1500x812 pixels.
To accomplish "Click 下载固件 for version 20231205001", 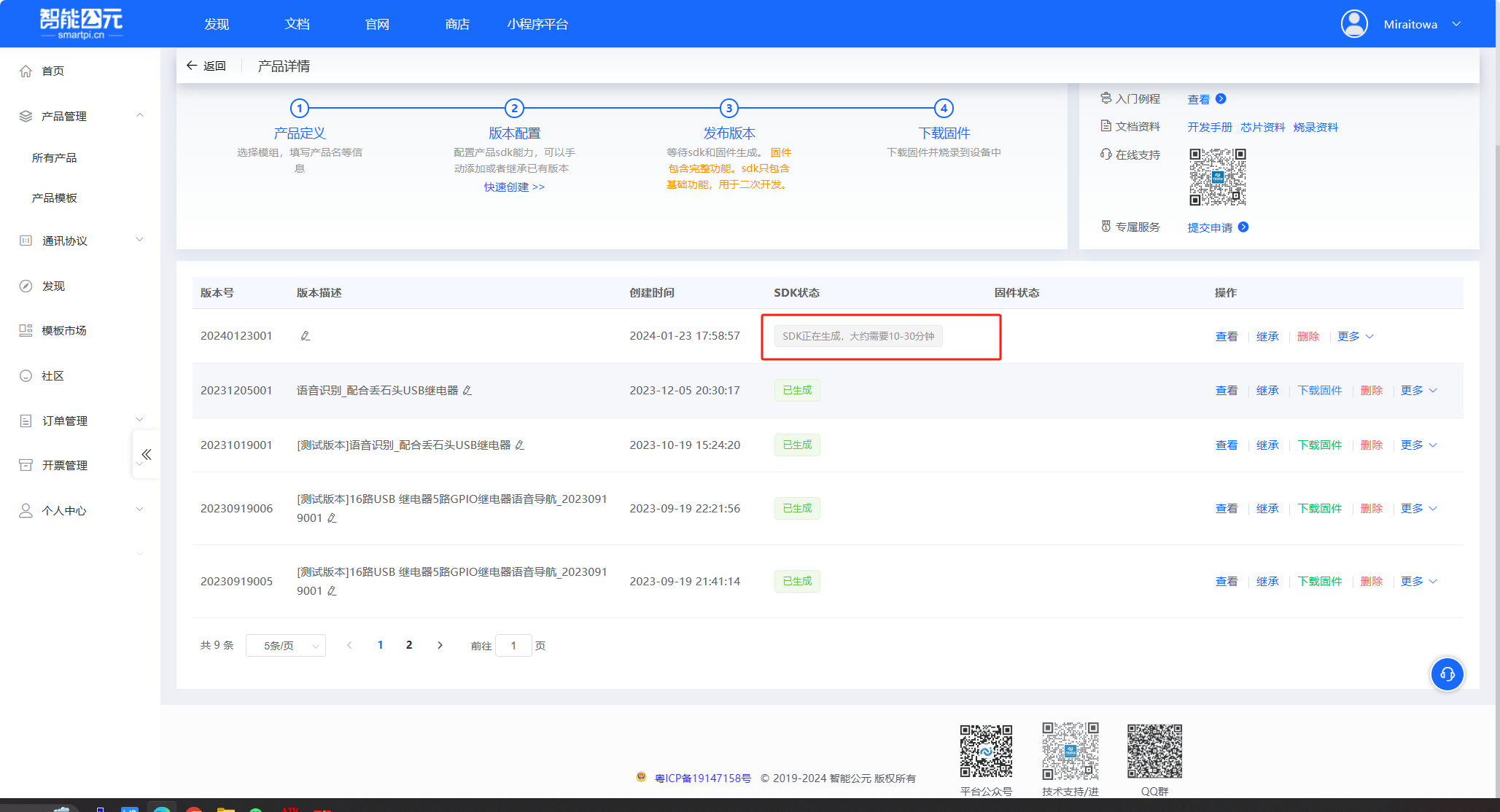I will click(x=1320, y=390).
